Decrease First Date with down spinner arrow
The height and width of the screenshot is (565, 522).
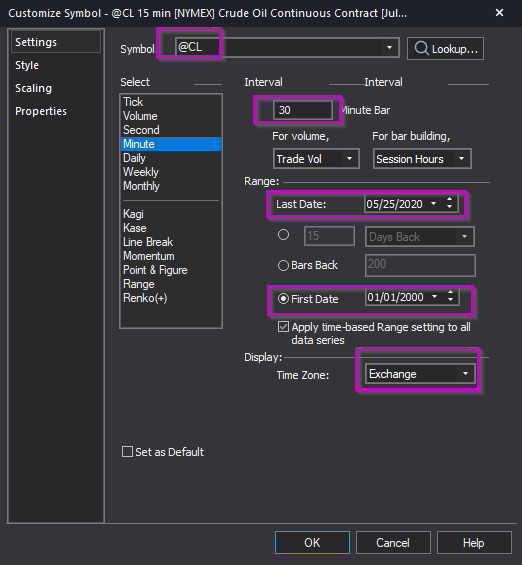coord(450,299)
